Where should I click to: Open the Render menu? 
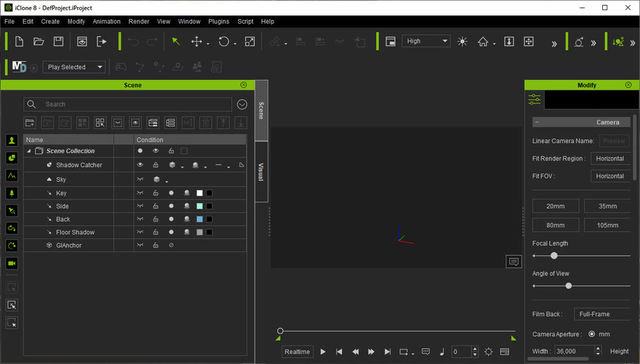coord(139,22)
